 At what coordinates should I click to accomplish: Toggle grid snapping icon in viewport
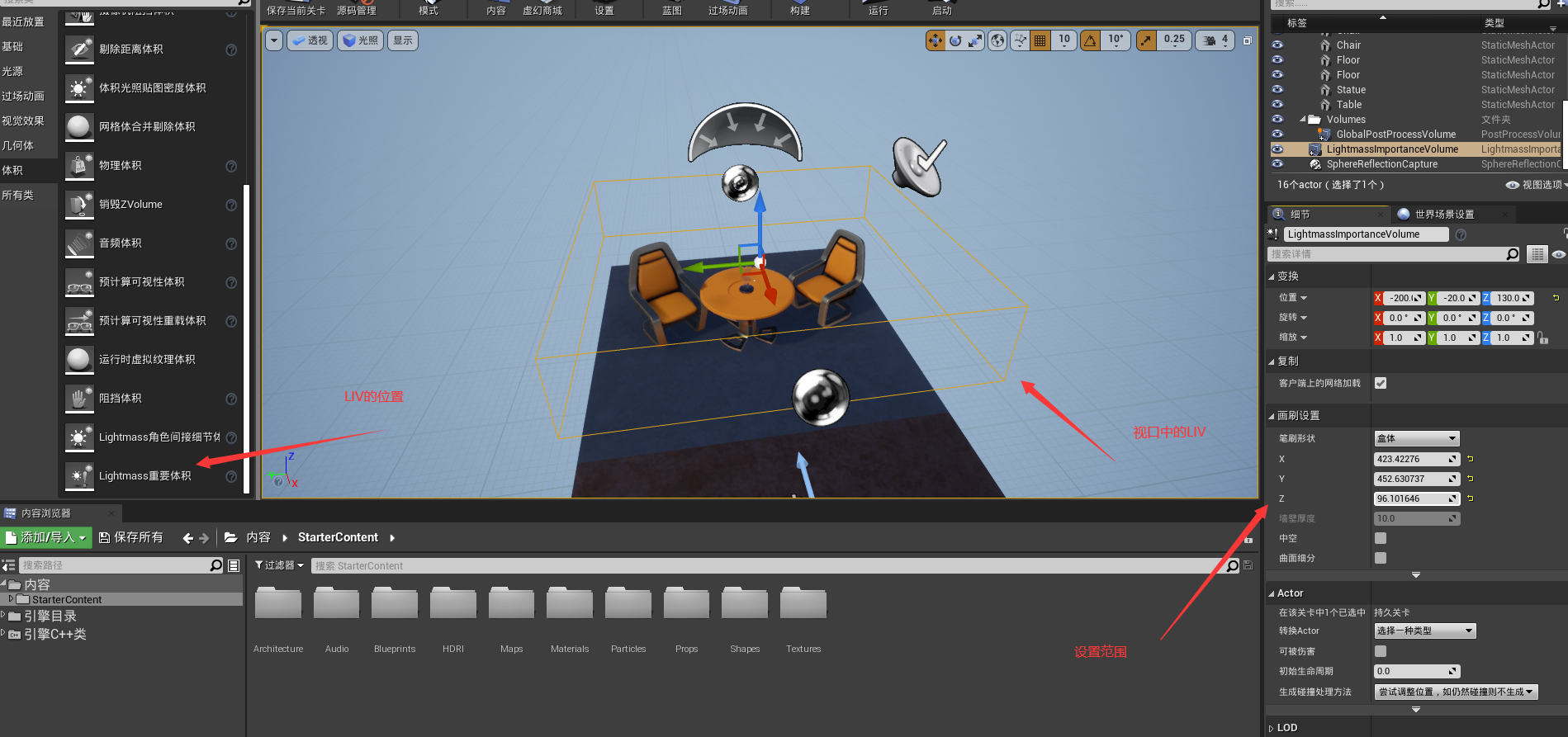coord(1040,40)
